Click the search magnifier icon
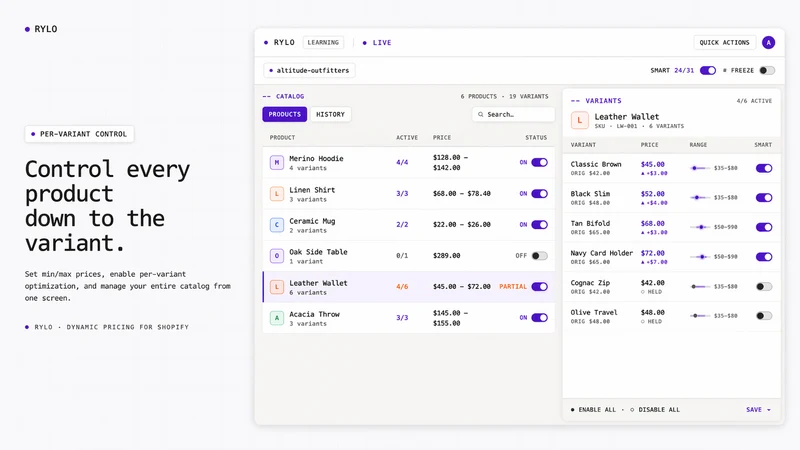This screenshot has height=450, width=800. coord(481,114)
